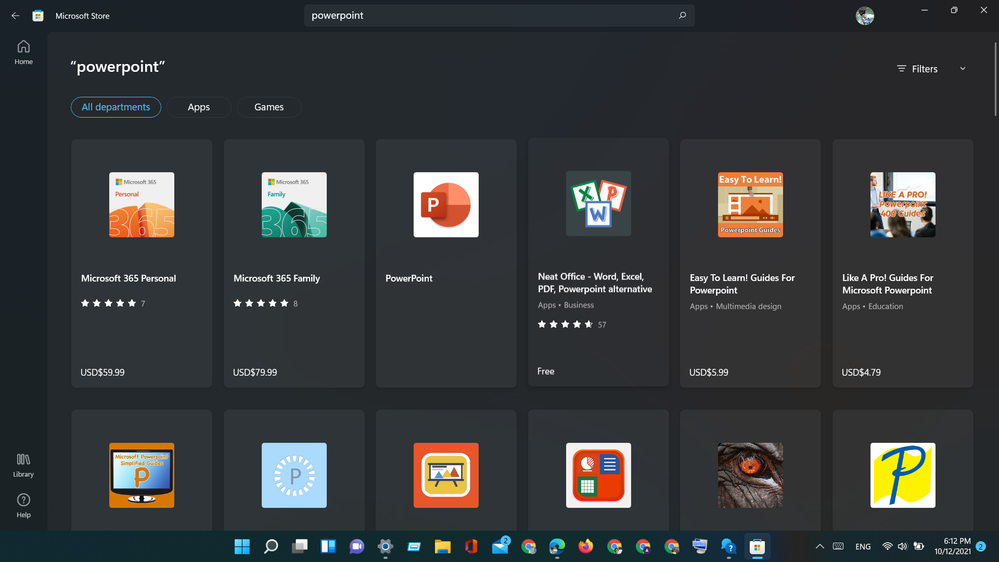Open the PowerPoint app icon
This screenshot has width=999, height=562.
[x=446, y=205]
